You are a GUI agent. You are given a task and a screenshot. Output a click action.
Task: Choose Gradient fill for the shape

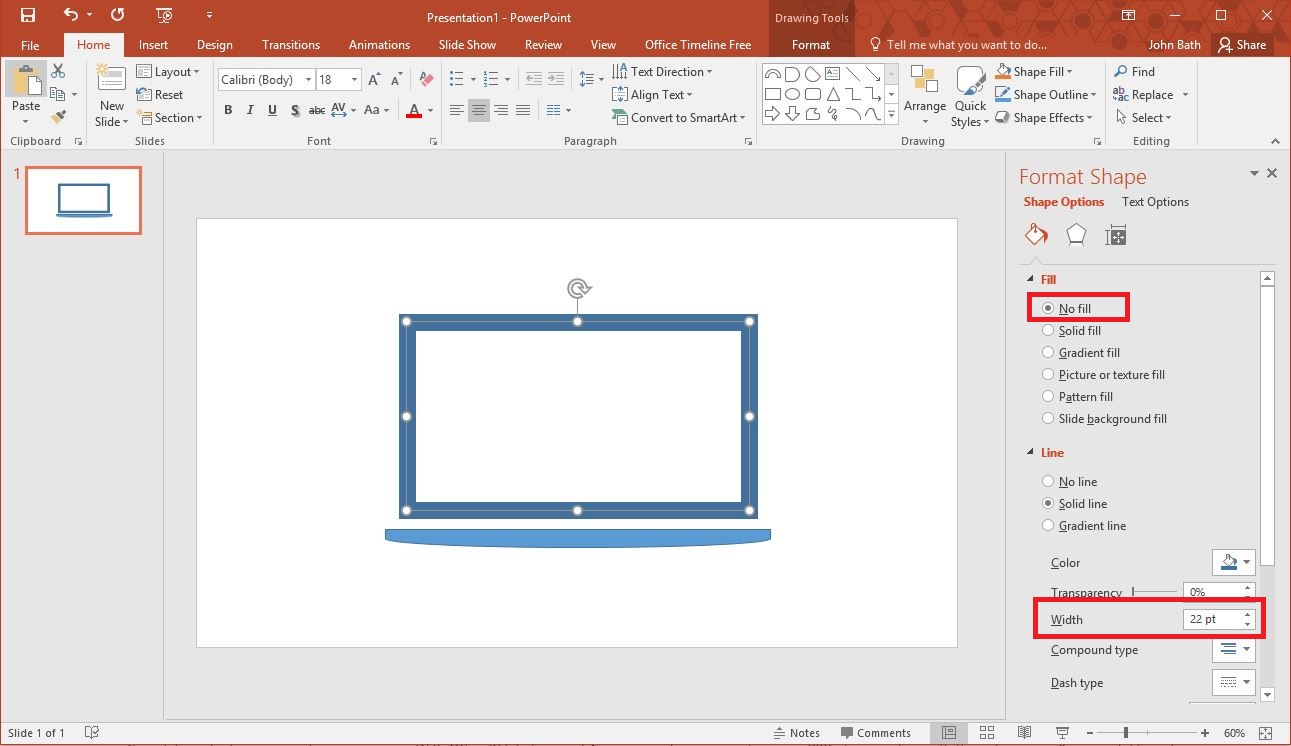coord(1048,352)
